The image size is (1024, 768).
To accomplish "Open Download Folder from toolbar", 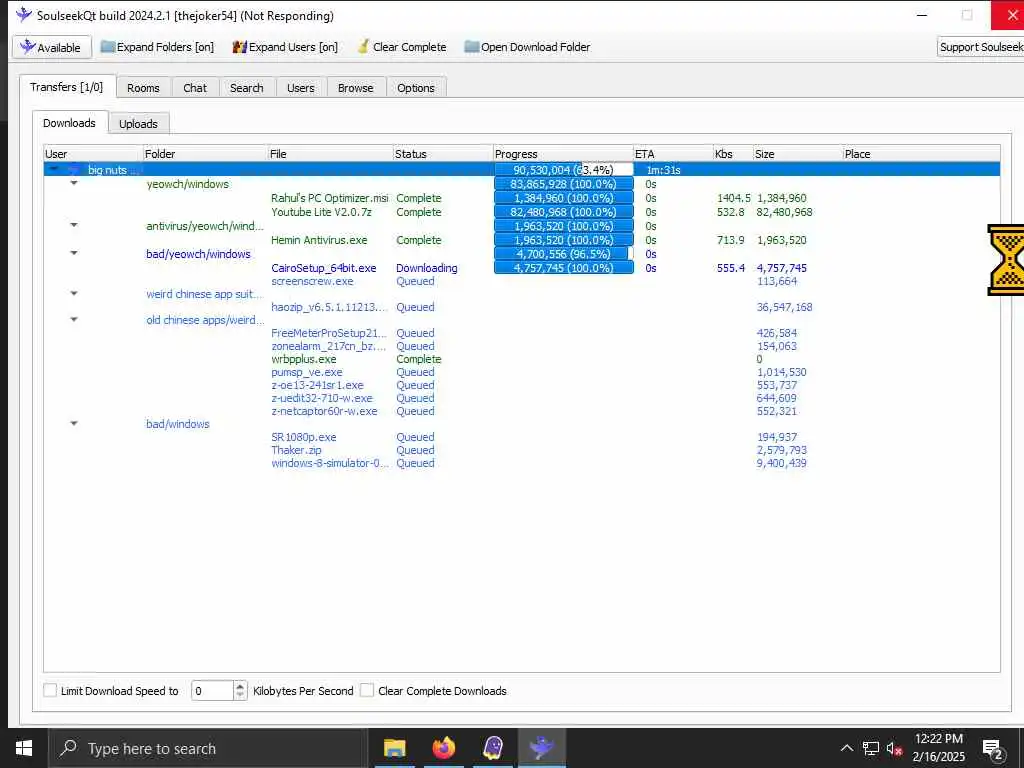I will coord(528,47).
